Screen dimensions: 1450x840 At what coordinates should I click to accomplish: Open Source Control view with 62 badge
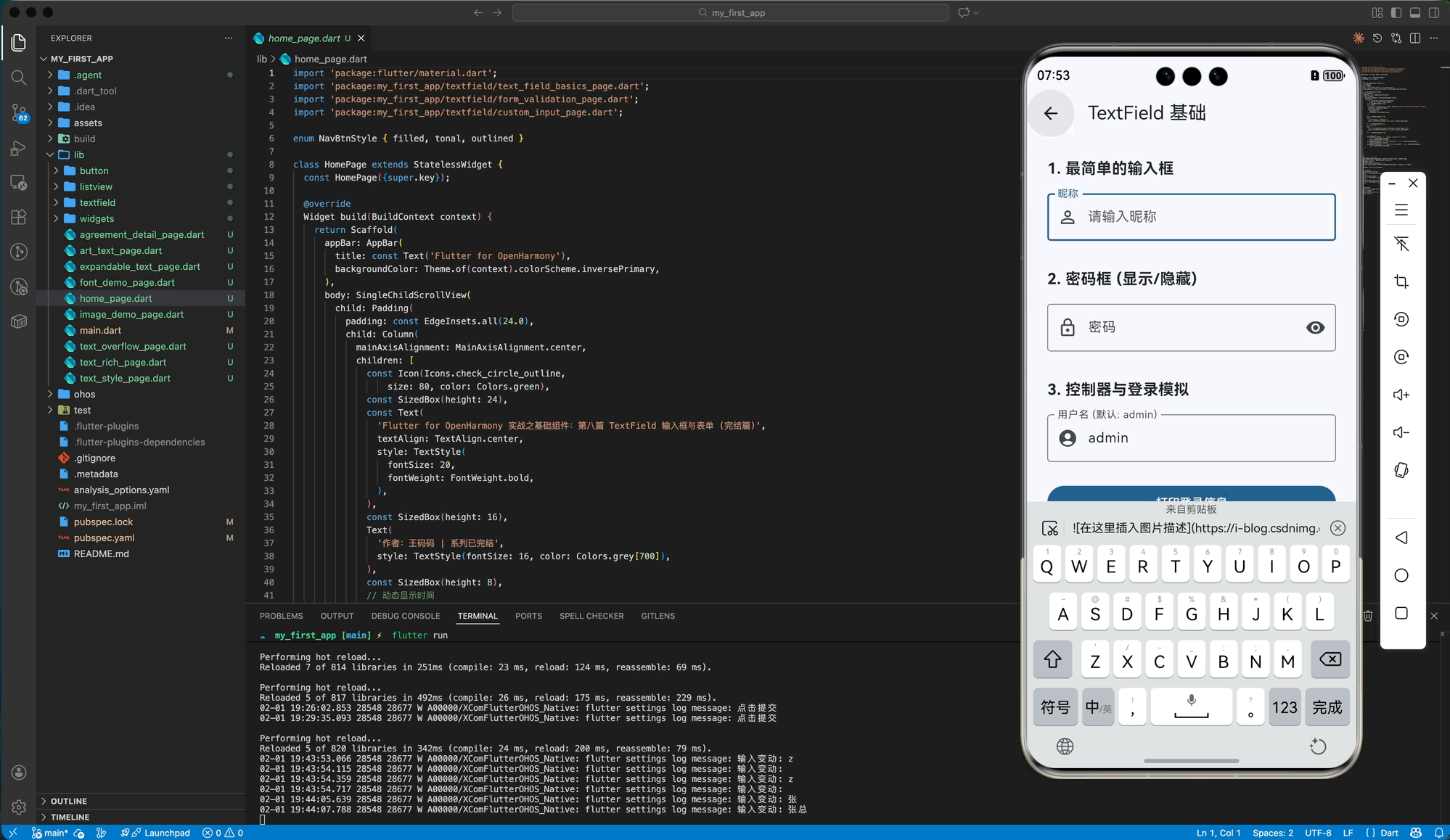(19, 112)
